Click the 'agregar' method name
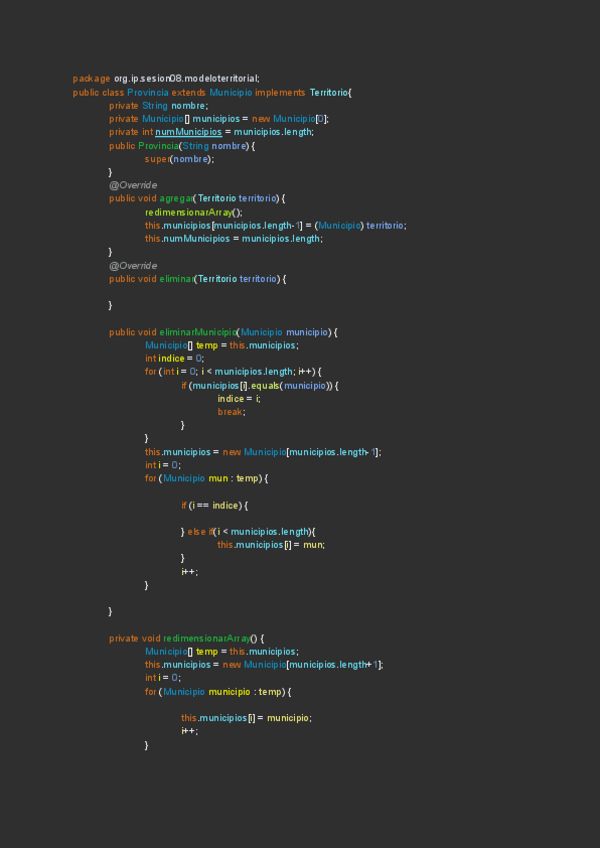The height and width of the screenshot is (848, 600). pos(176,198)
